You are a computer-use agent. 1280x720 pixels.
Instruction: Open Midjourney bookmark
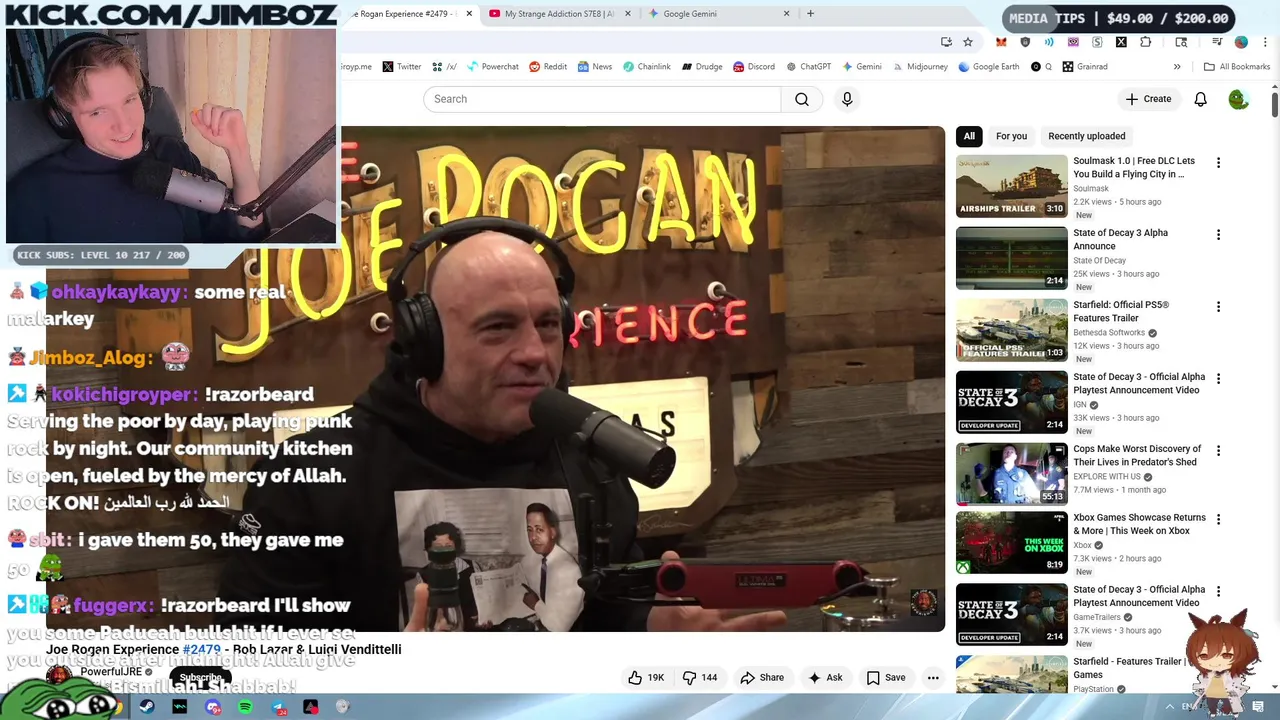pos(919,67)
